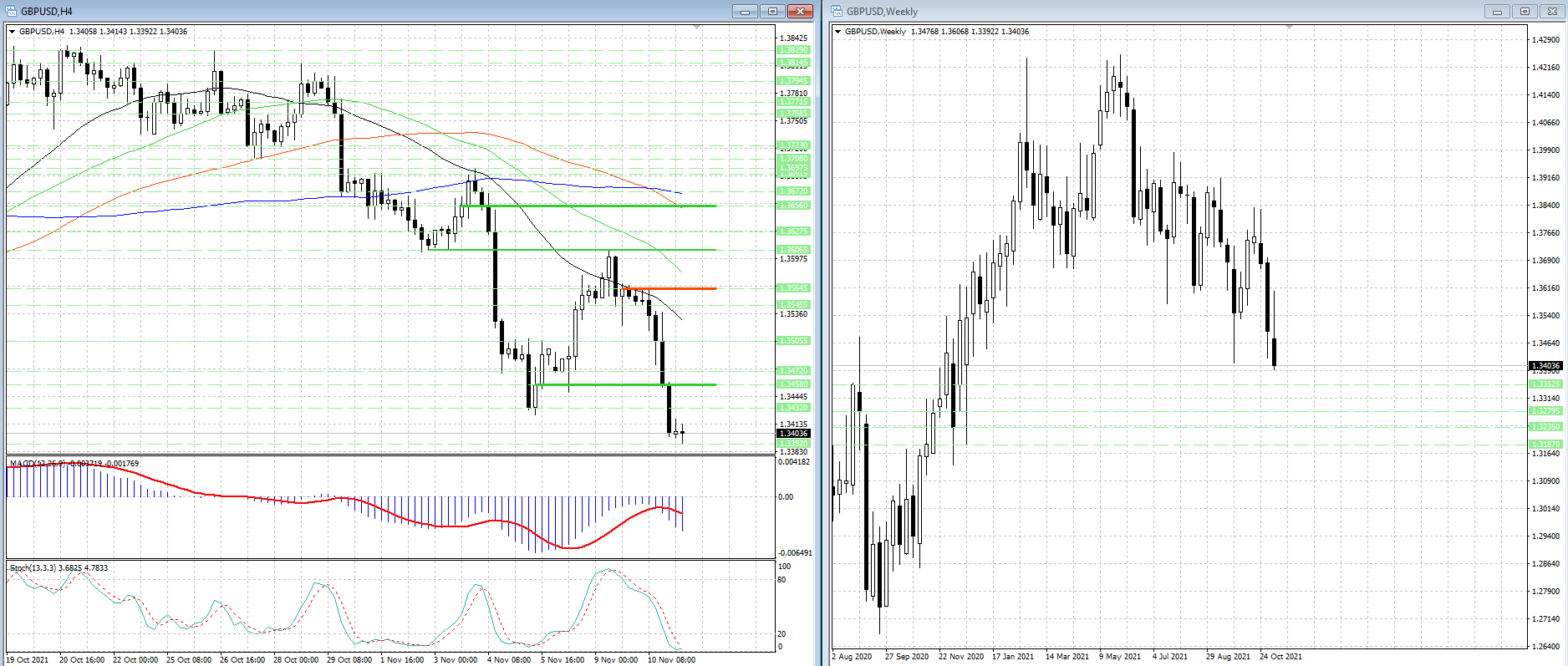The height and width of the screenshot is (666, 1568).
Task: Maximize the GBPUSD,H4 chart window
Action: (771, 11)
